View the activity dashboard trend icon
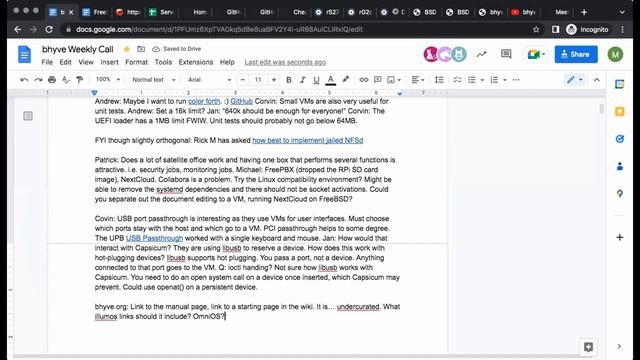The image size is (640, 360). [x=482, y=54]
